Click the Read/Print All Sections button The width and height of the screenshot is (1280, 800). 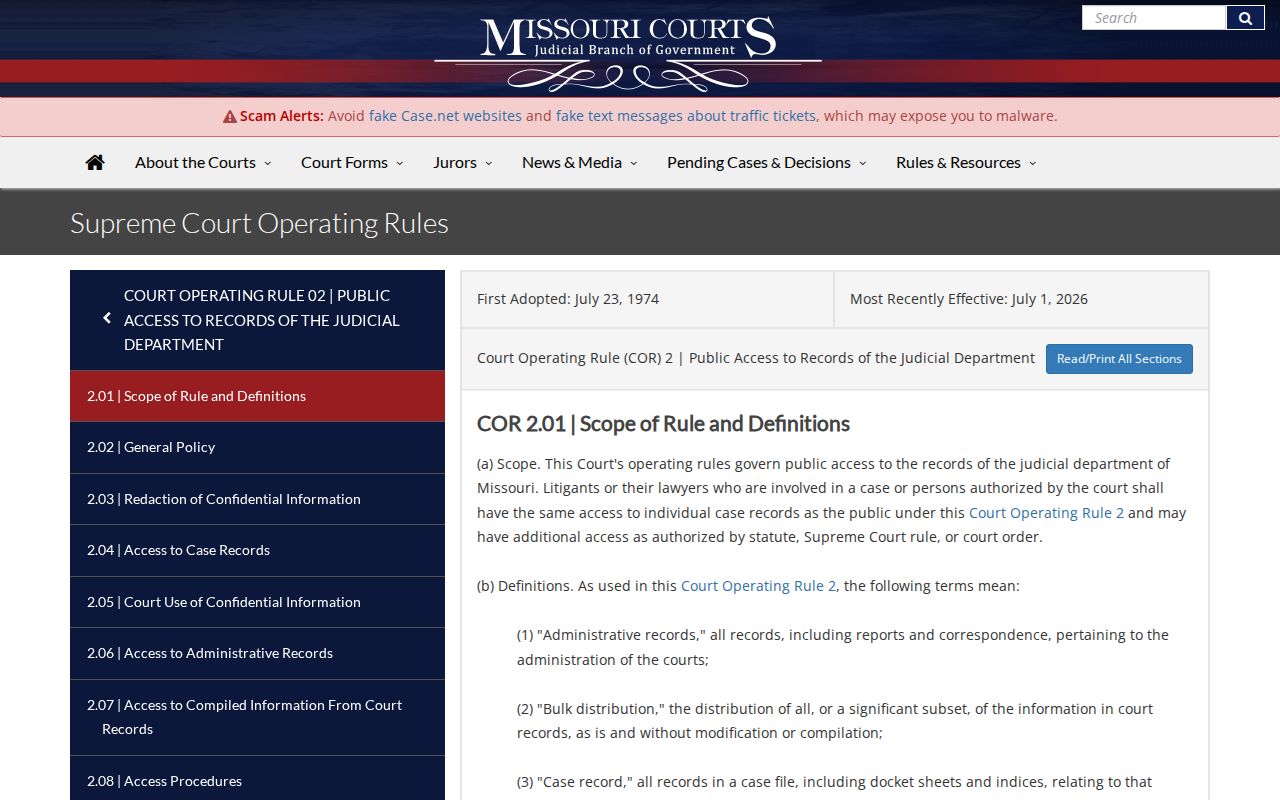point(1119,359)
